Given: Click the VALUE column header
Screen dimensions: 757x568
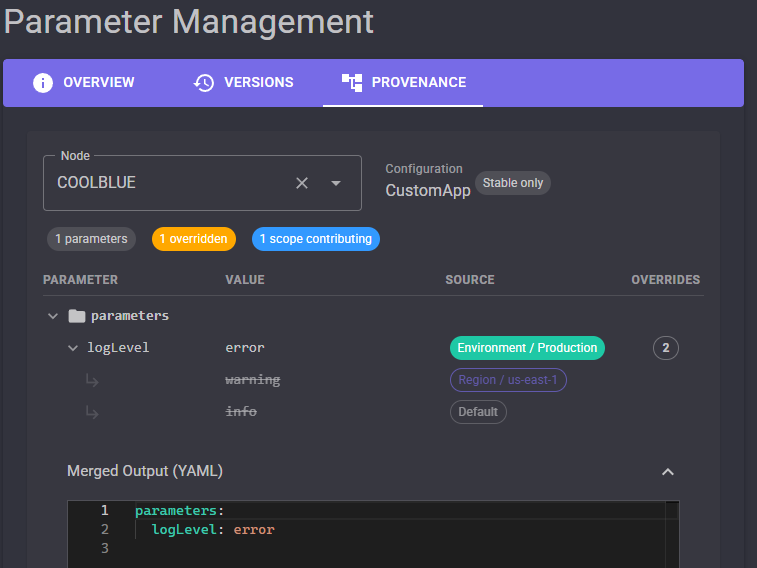Looking at the screenshot, I should [x=245, y=280].
